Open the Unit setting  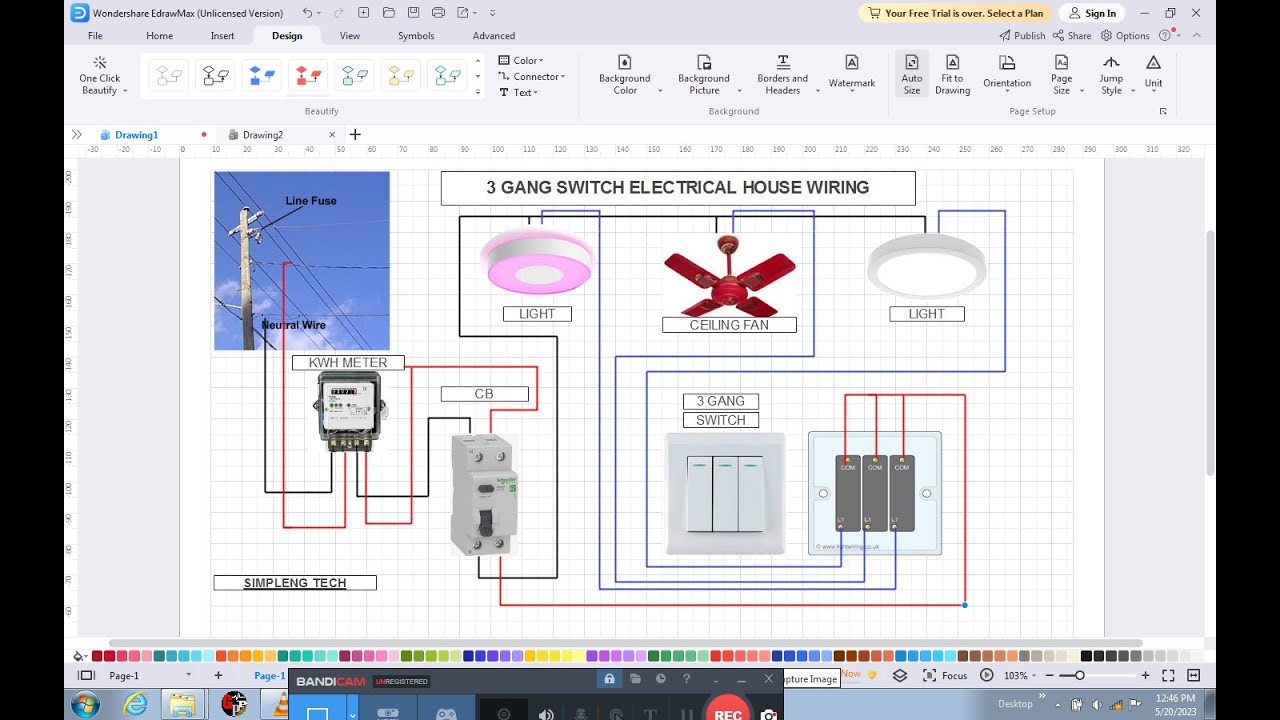coord(1153,72)
